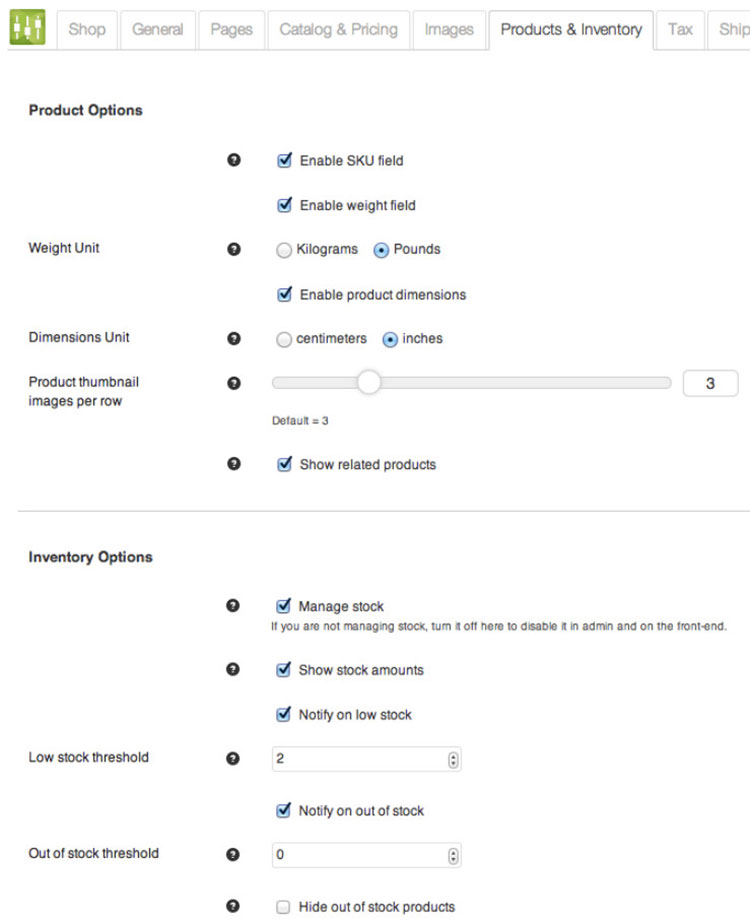Viewport: 750px width, 921px height.
Task: Select Kilograms weight unit
Action: [284, 250]
